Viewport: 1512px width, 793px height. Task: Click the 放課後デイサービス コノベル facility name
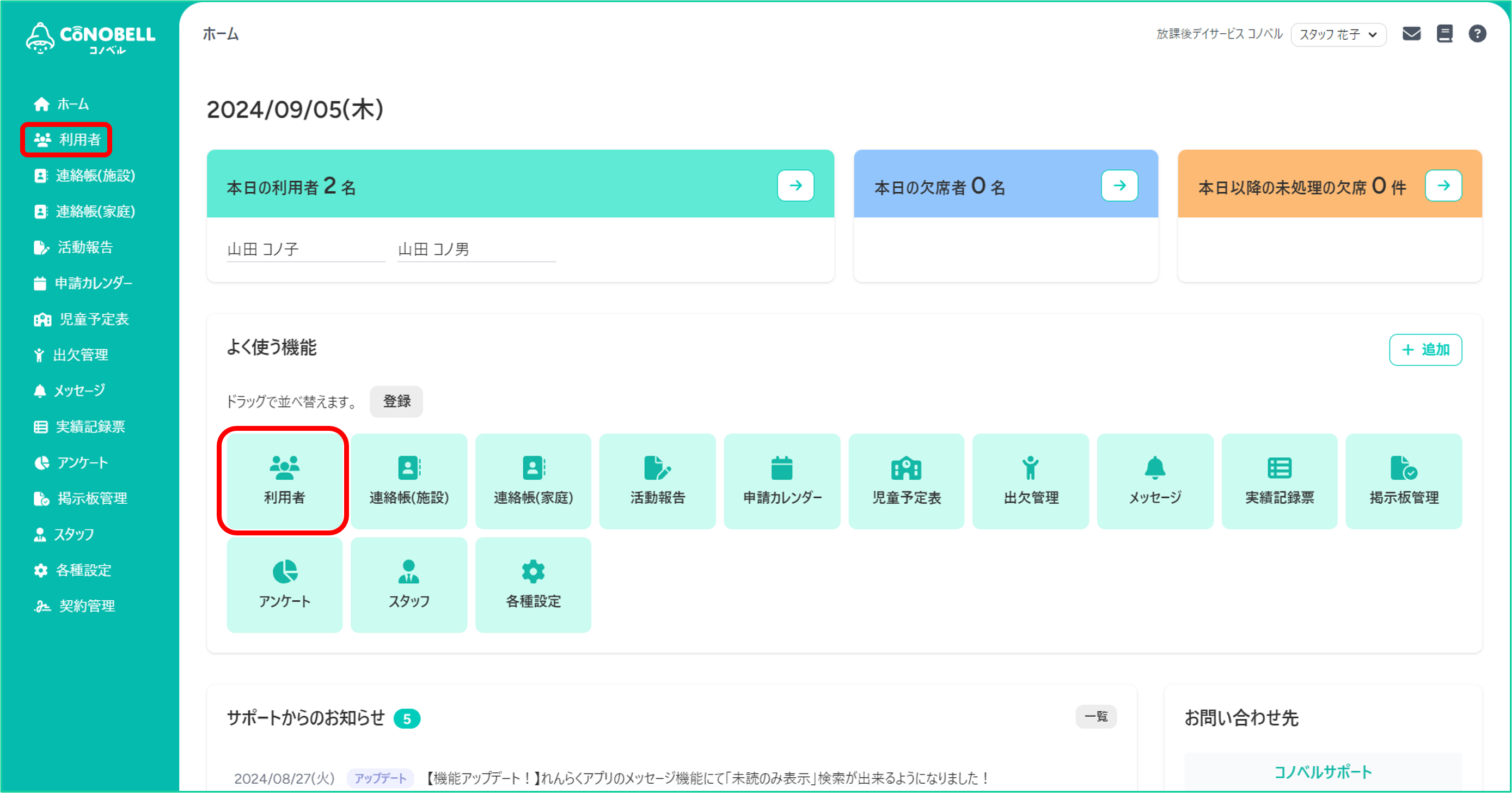coord(1220,34)
